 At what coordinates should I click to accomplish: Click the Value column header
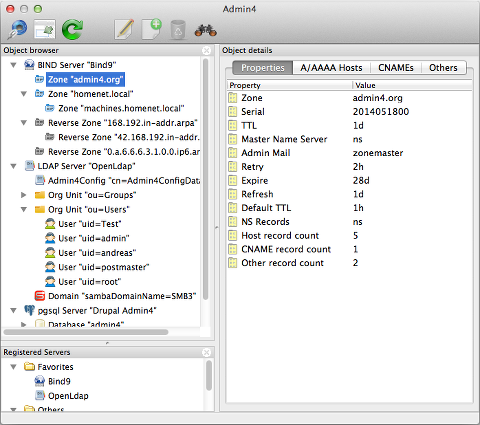pyautogui.click(x=412, y=85)
